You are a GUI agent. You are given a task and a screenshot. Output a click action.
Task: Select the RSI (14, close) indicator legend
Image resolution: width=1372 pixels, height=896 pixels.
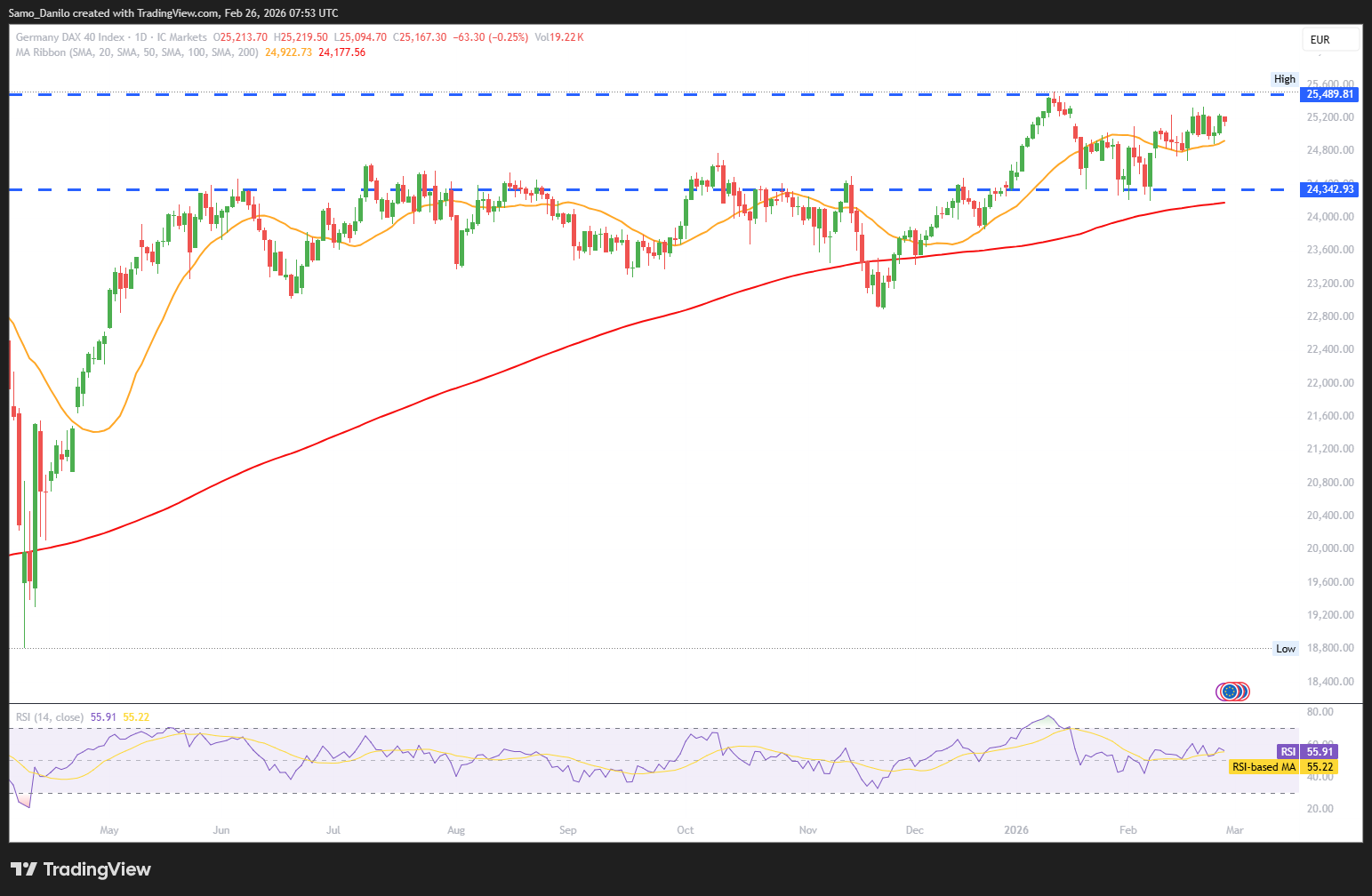coord(50,717)
